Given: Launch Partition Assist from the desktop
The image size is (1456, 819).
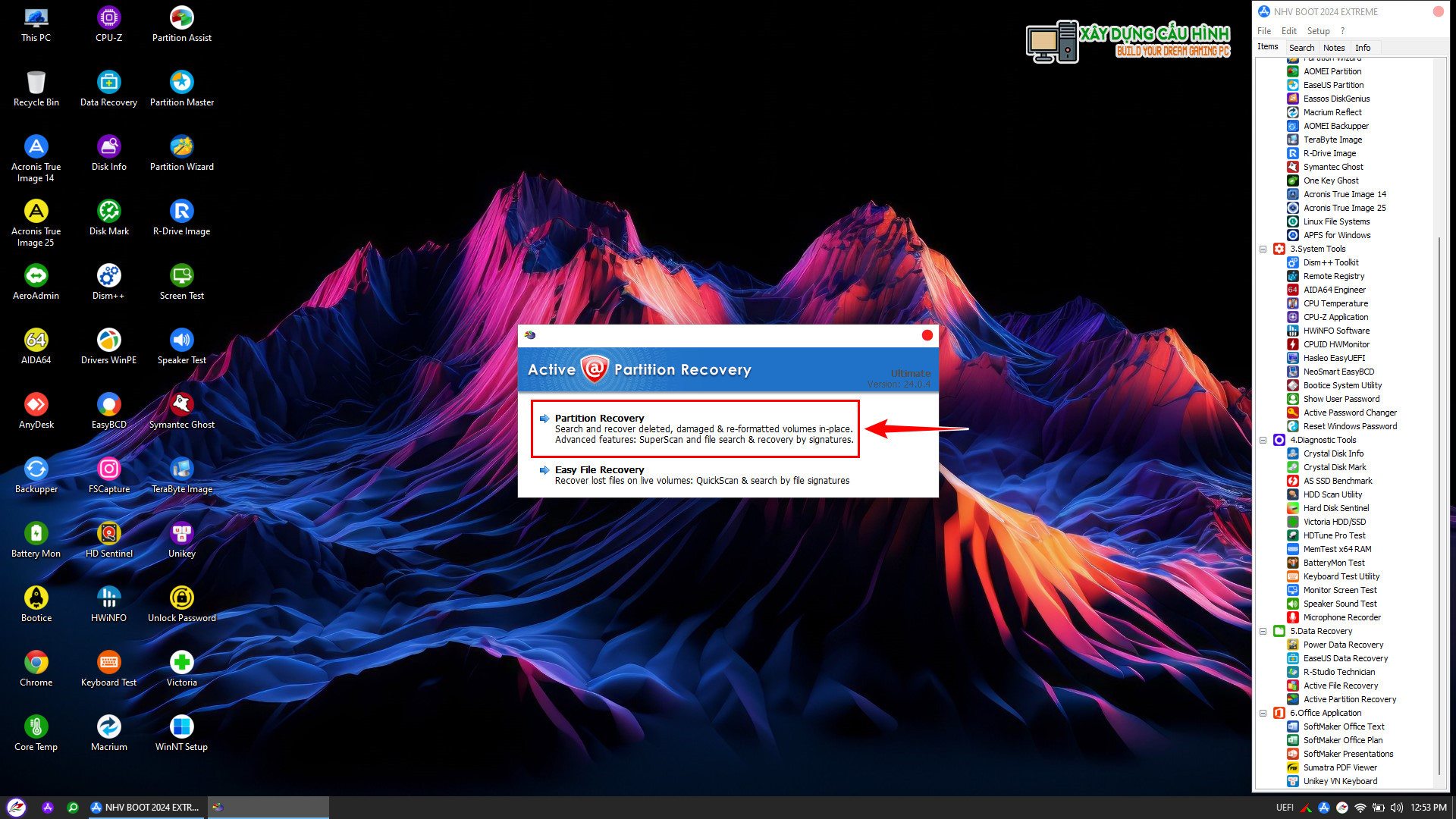Looking at the screenshot, I should (x=181, y=24).
